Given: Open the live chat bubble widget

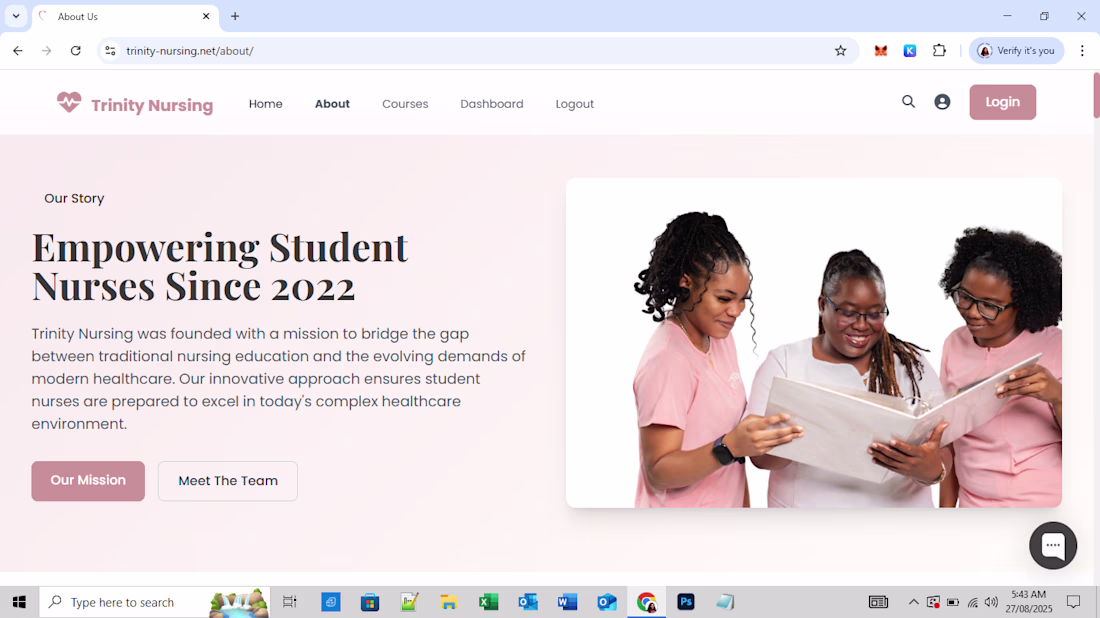Looking at the screenshot, I should 1053,545.
